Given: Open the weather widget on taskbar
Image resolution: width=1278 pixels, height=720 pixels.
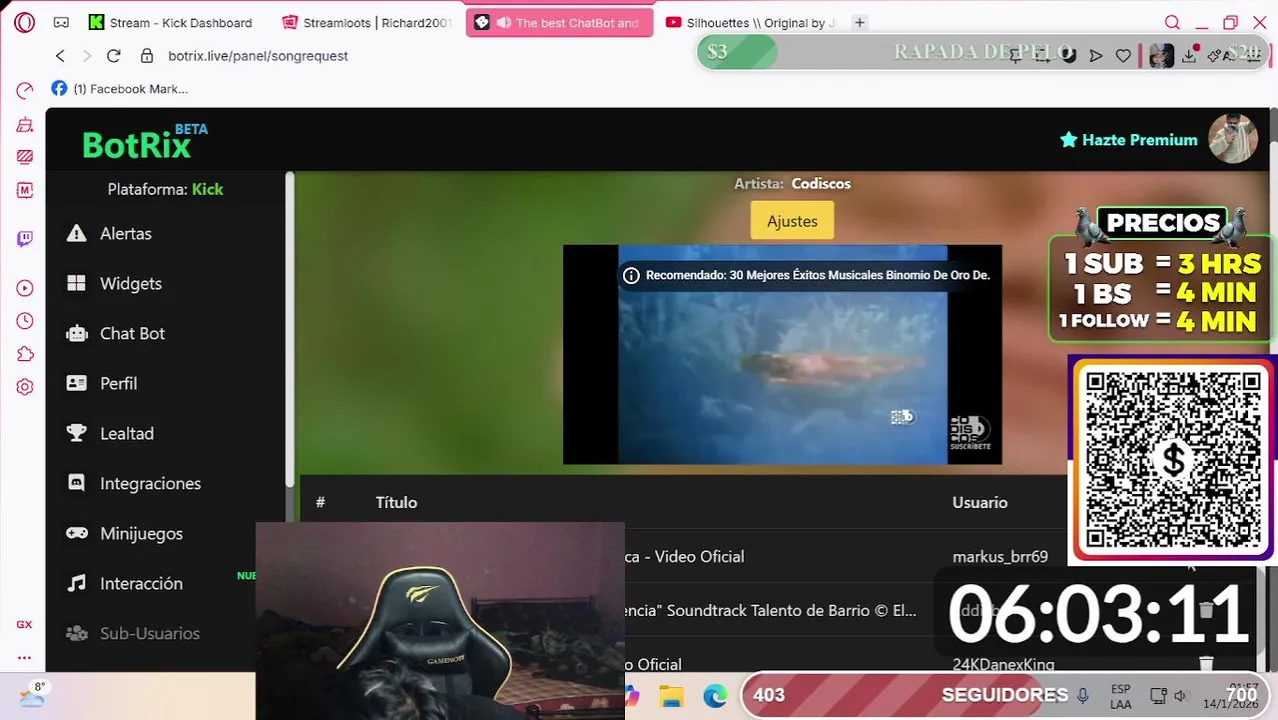Looking at the screenshot, I should coord(32,695).
